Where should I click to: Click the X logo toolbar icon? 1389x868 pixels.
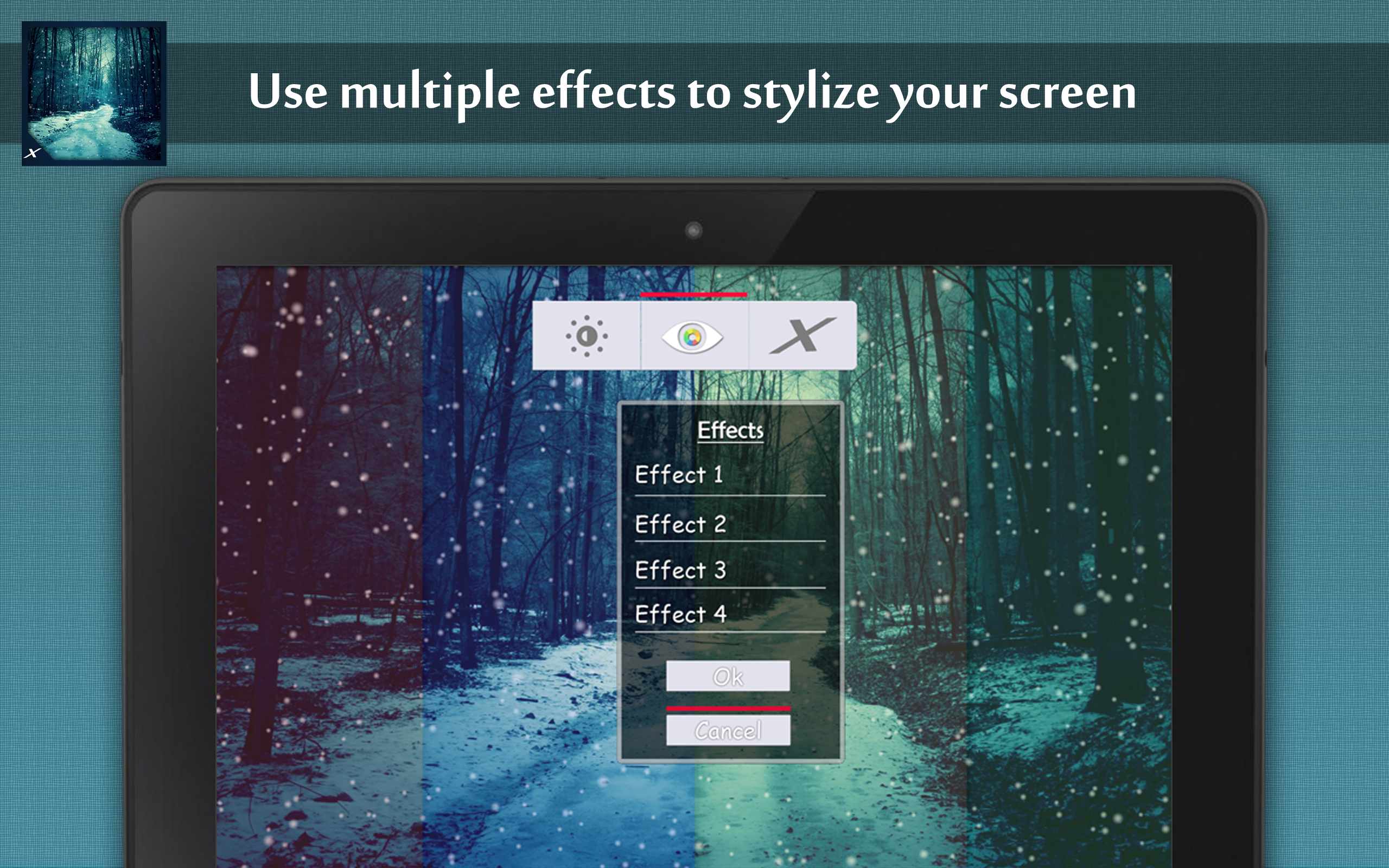click(x=802, y=336)
